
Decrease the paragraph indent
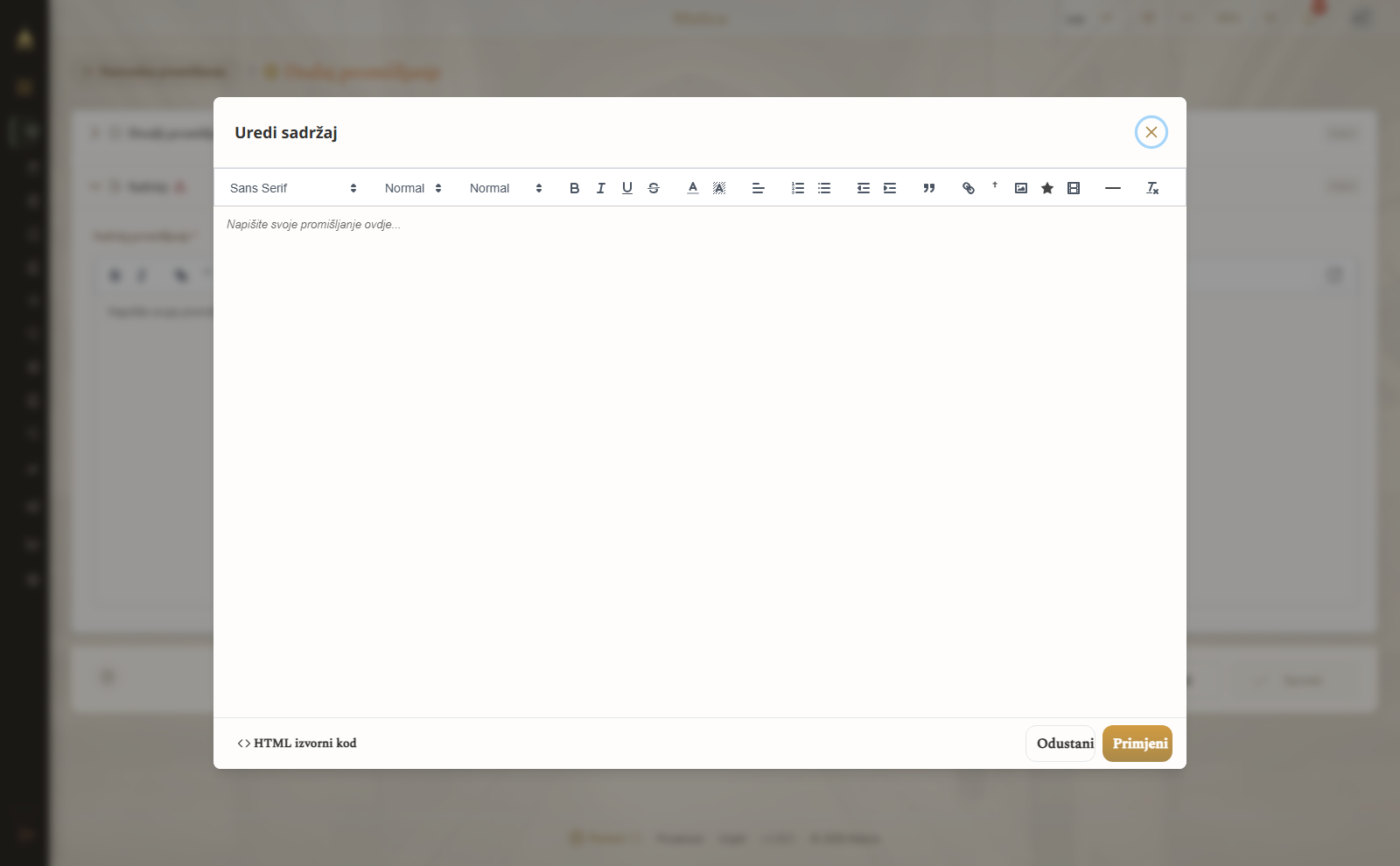coord(863,188)
